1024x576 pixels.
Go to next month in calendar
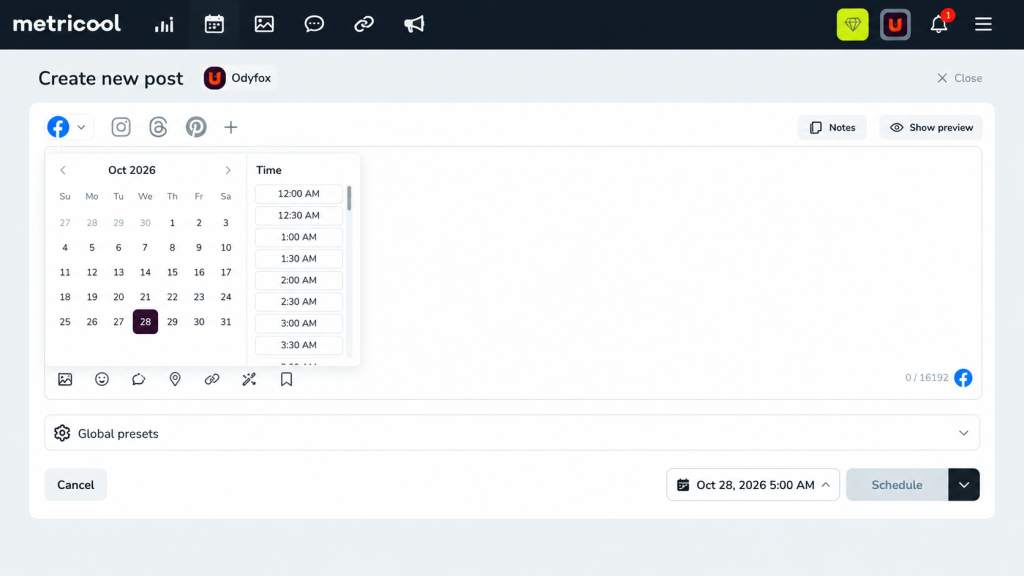tap(228, 170)
